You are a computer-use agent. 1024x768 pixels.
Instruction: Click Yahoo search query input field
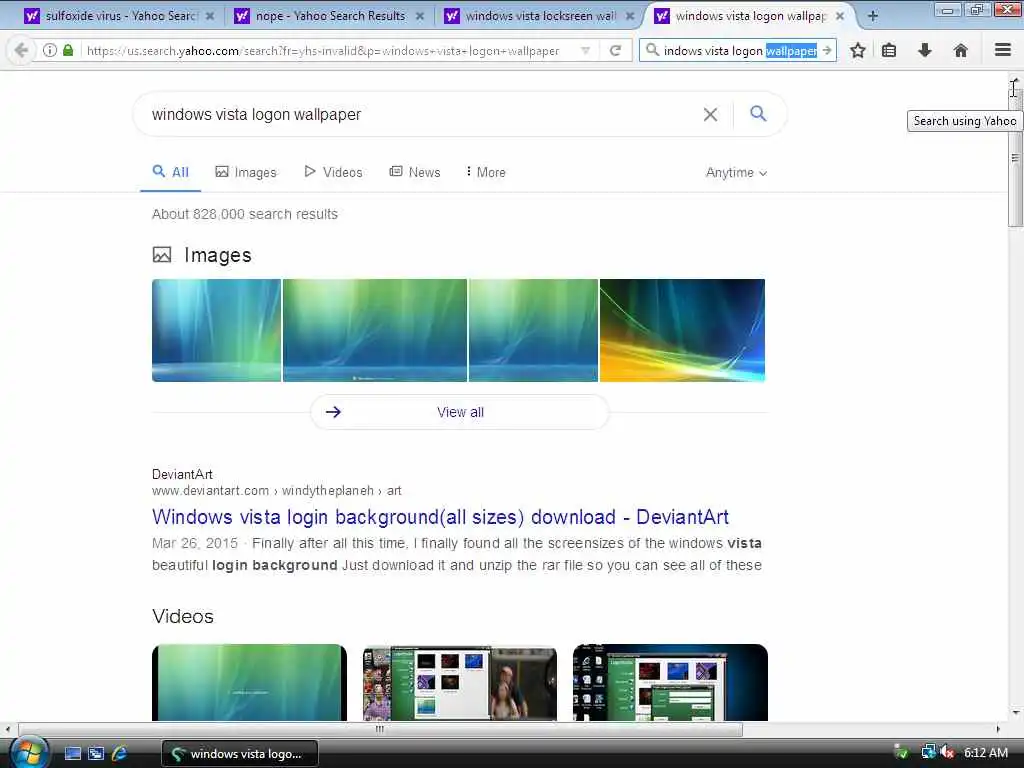418,115
